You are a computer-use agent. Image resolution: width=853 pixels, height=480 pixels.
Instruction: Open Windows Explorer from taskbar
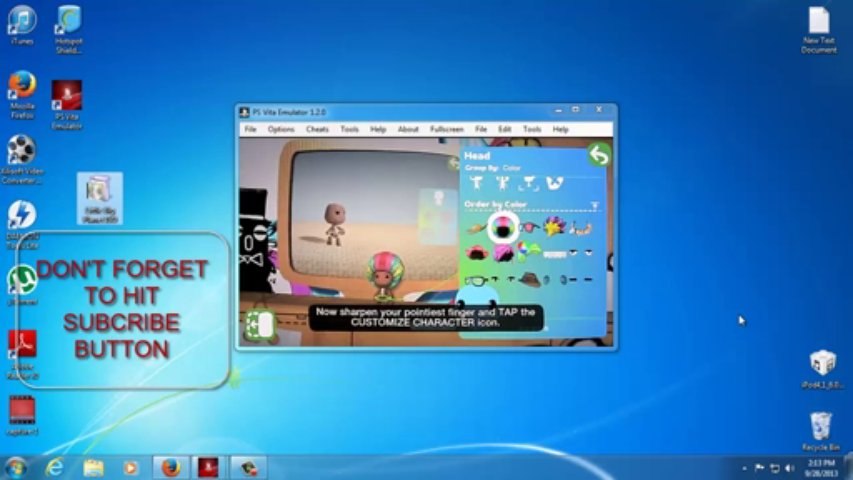point(93,467)
